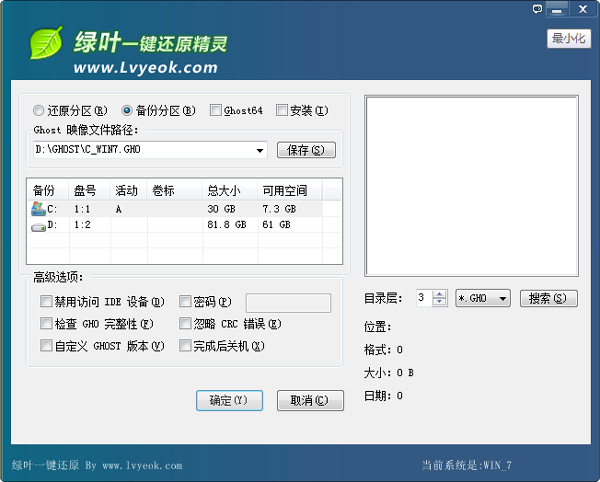Click the 卷标 column header

click(174, 190)
